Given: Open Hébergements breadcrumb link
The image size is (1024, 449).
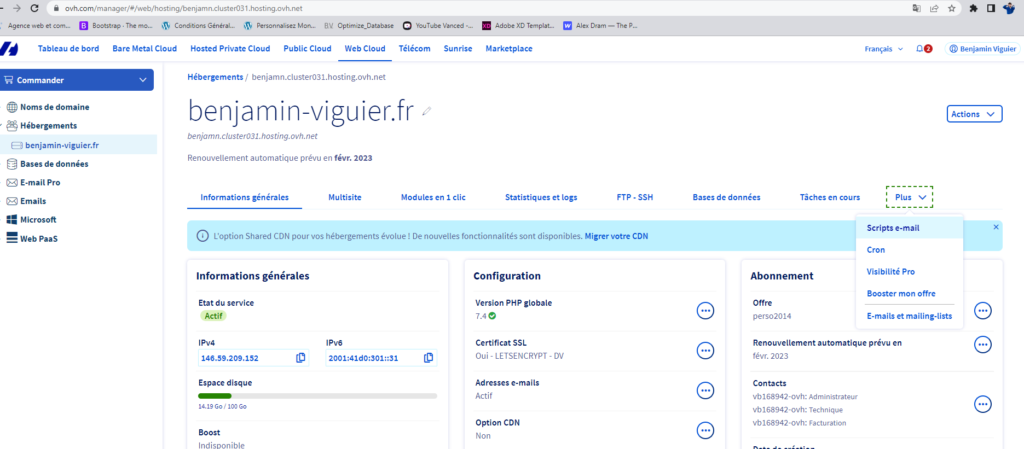Looking at the screenshot, I should point(215,76).
